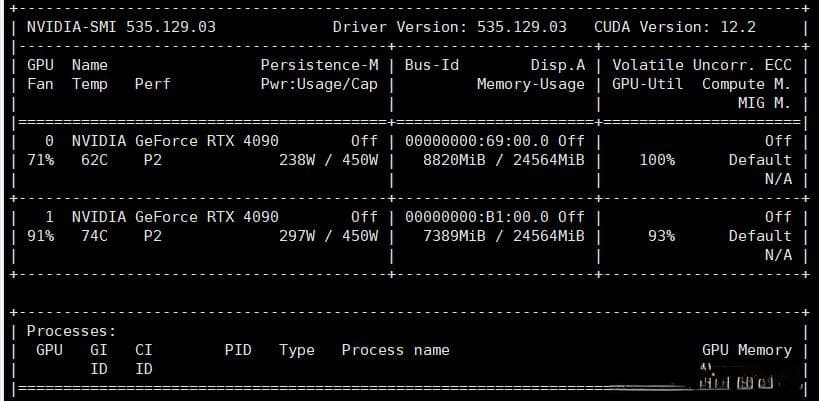Click the GPU-Util header
Image resolution: width=819 pixels, height=401 pixels.
[648, 84]
